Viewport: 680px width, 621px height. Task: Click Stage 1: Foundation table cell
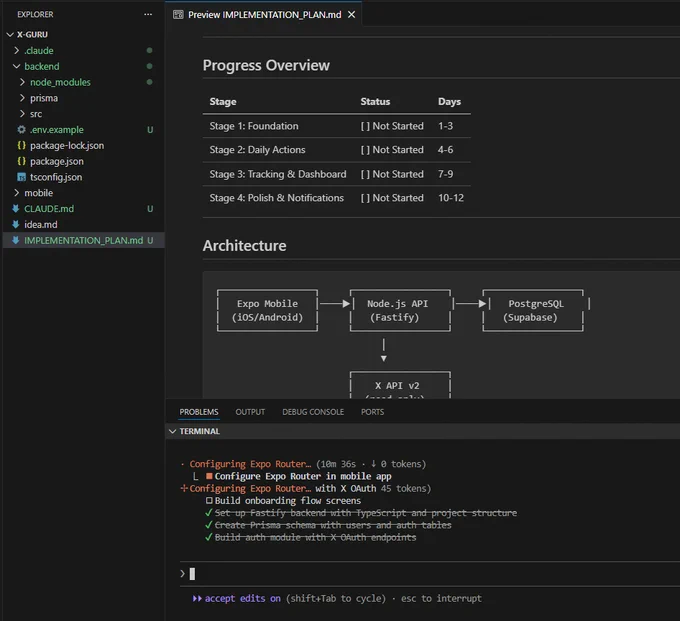click(254, 126)
